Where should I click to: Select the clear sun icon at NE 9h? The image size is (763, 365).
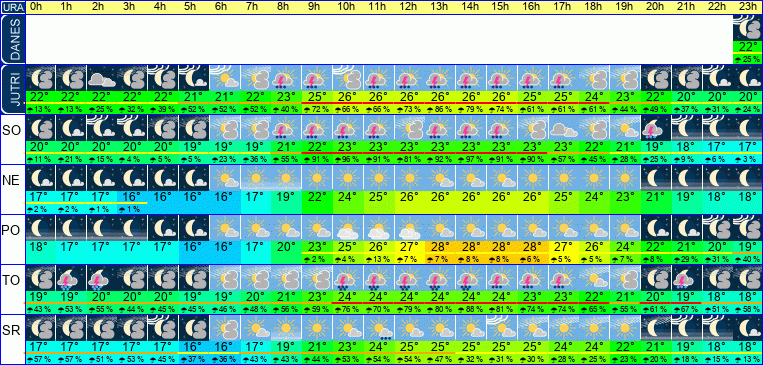[317, 178]
